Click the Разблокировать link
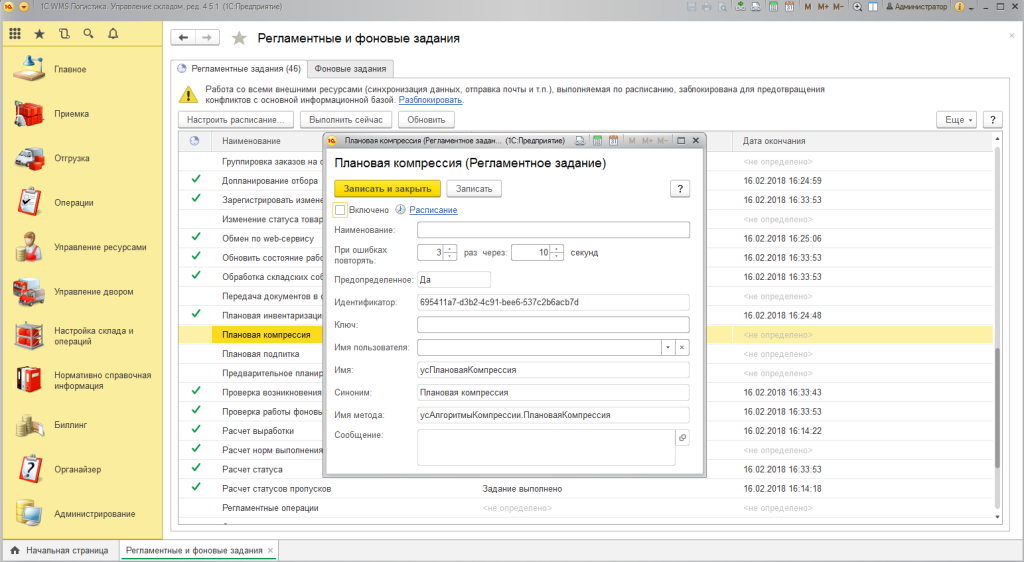This screenshot has height=562, width=1024. pyautogui.click(x=430, y=100)
